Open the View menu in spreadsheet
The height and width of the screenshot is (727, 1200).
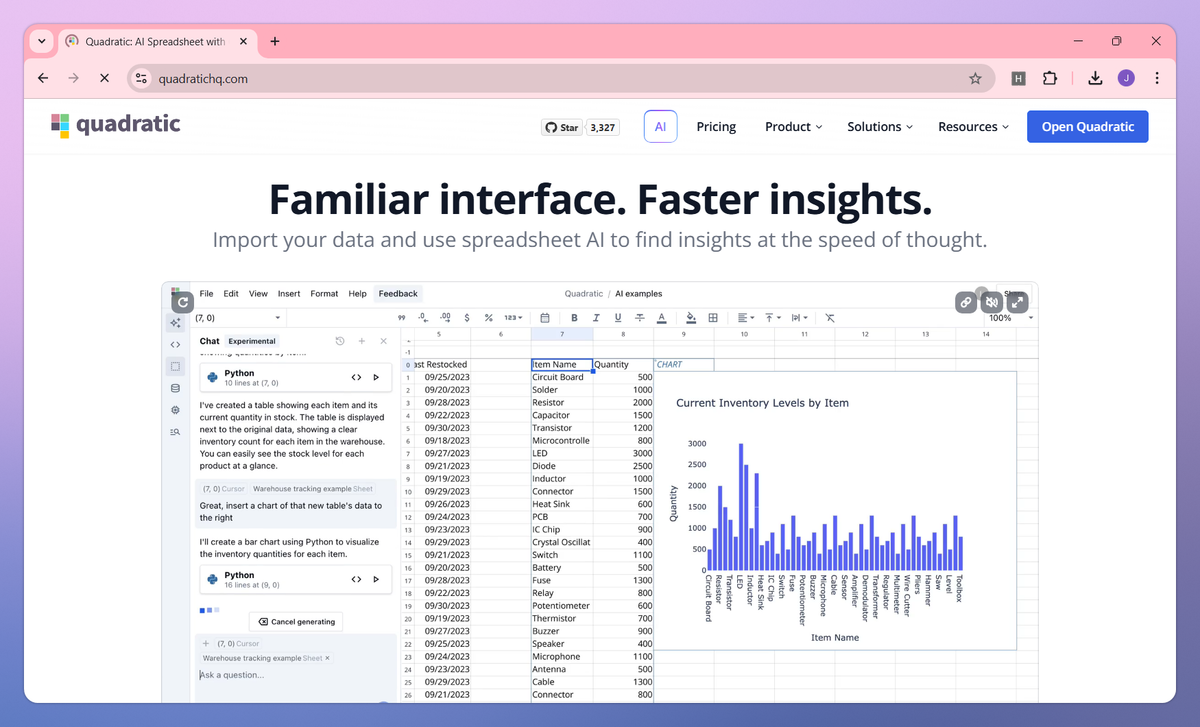[258, 294]
